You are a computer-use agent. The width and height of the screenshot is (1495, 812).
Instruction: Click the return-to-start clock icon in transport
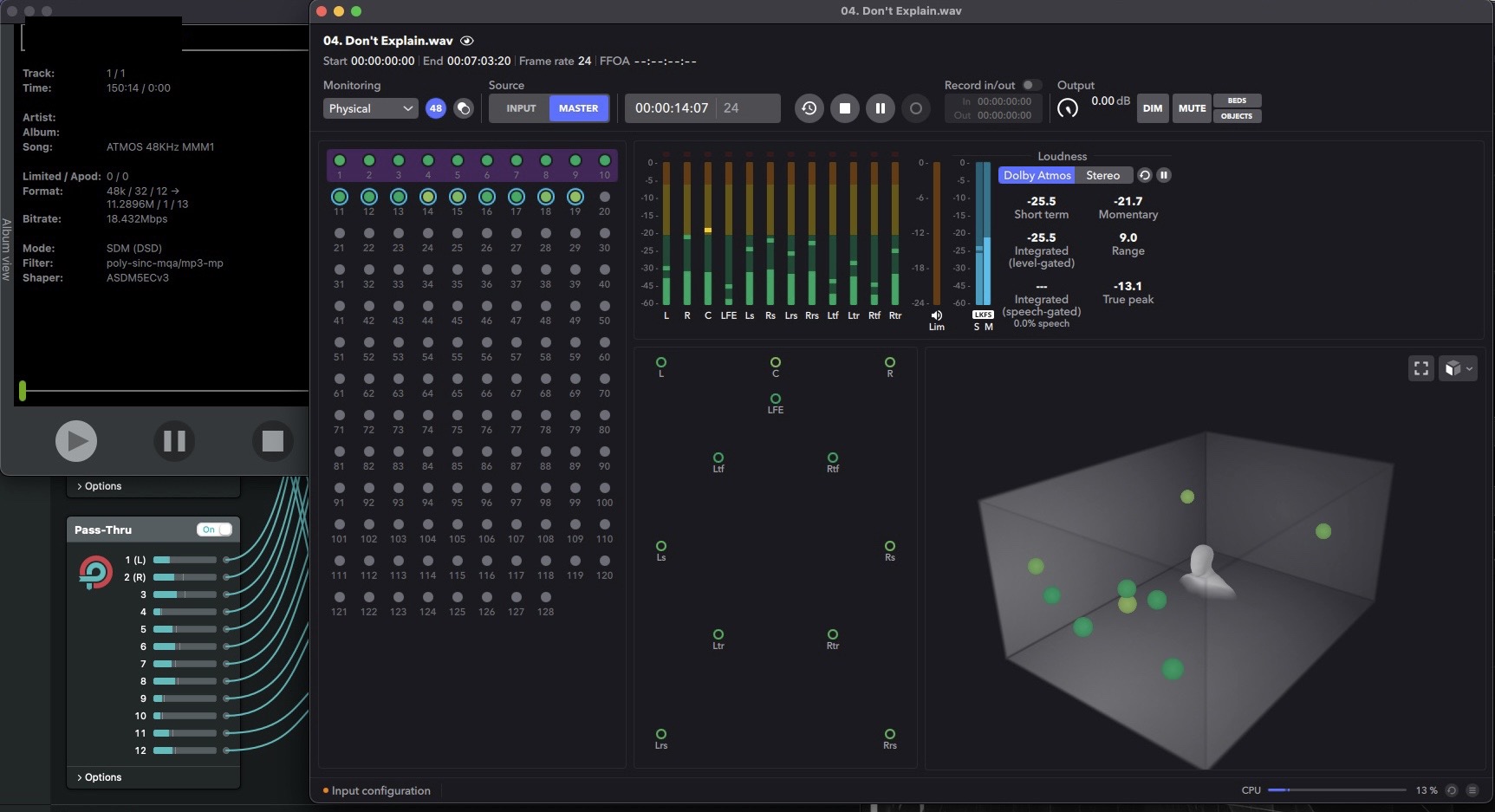point(809,108)
